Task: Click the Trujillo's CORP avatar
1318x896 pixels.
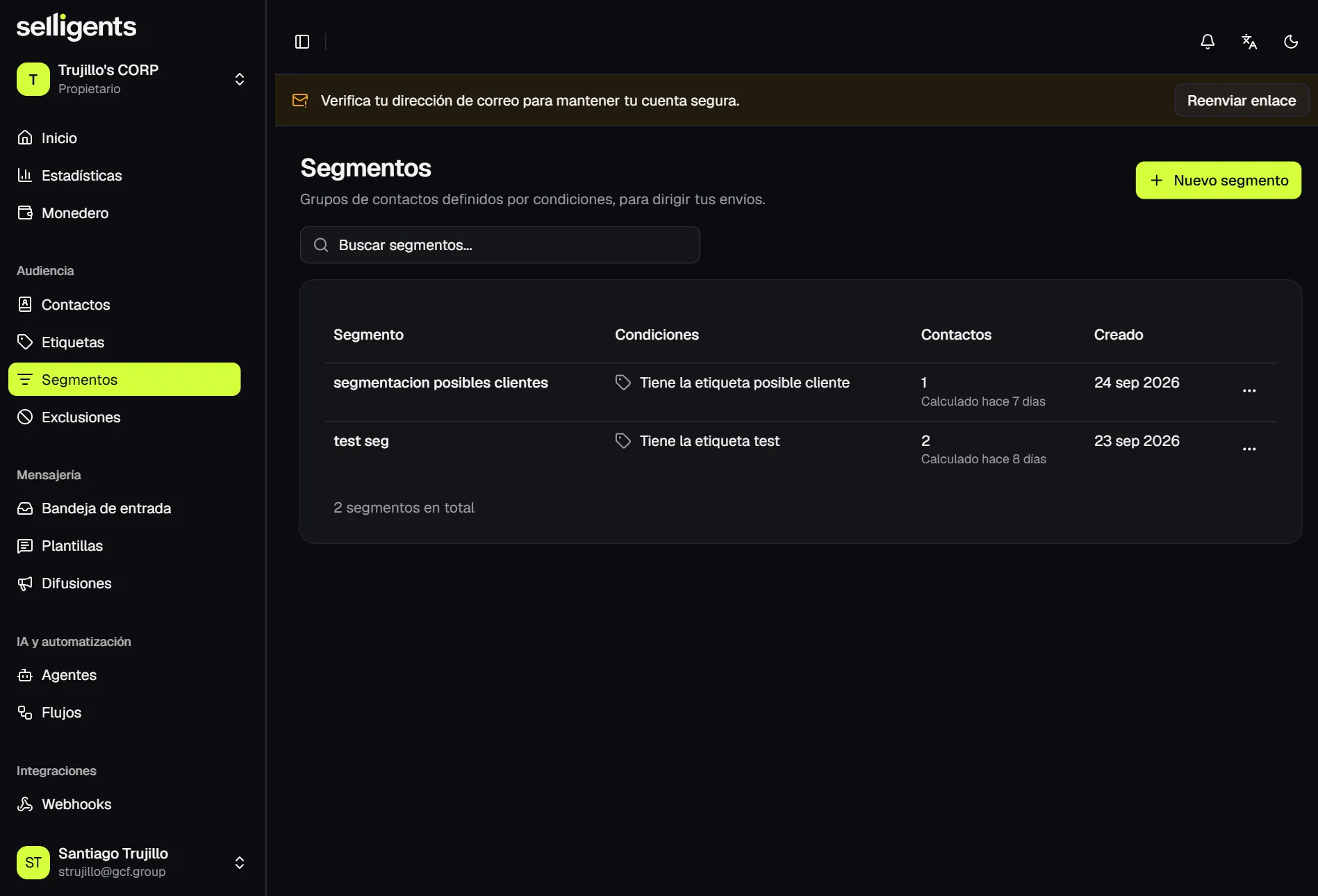Action: (33, 79)
